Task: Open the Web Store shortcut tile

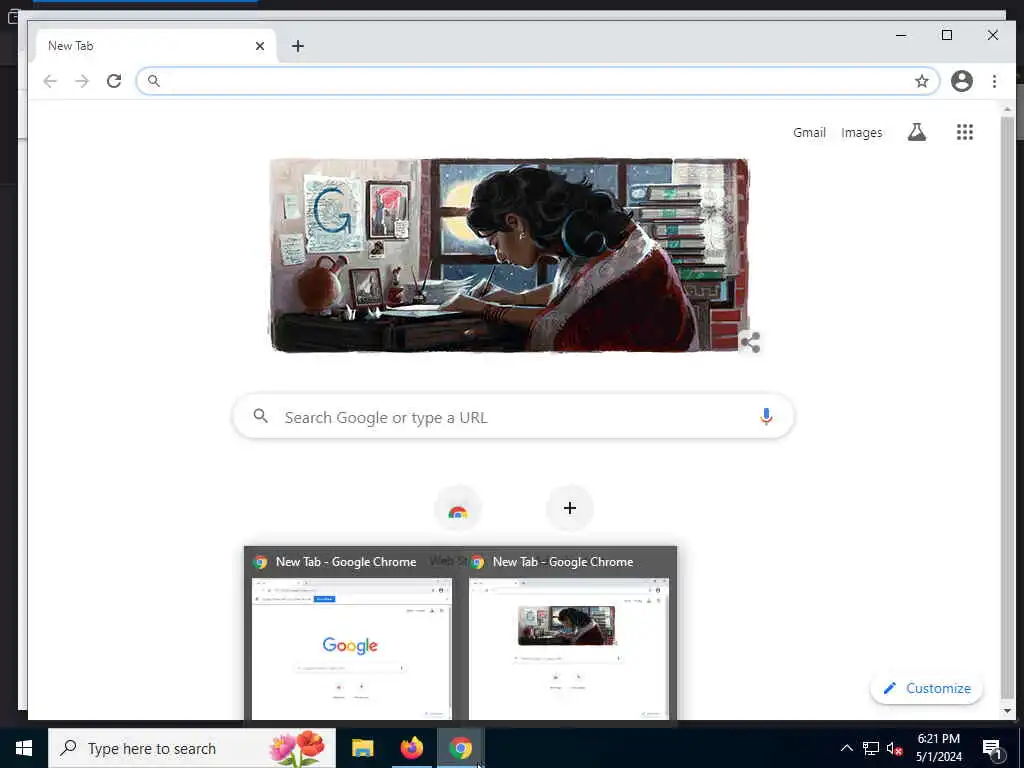Action: click(458, 509)
